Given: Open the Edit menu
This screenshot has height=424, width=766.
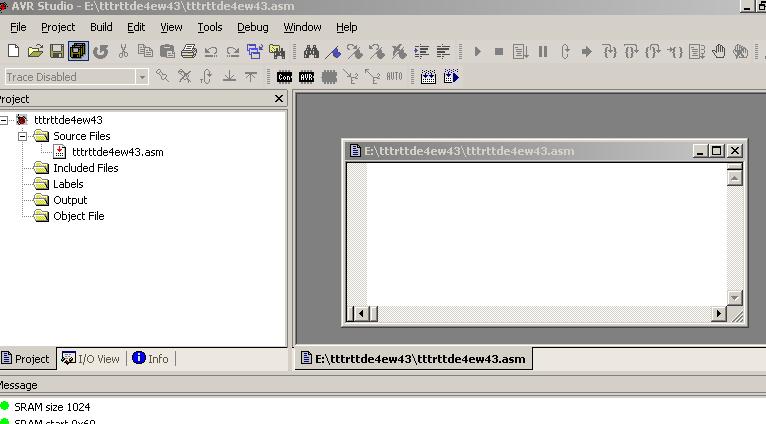Looking at the screenshot, I should coord(136,27).
